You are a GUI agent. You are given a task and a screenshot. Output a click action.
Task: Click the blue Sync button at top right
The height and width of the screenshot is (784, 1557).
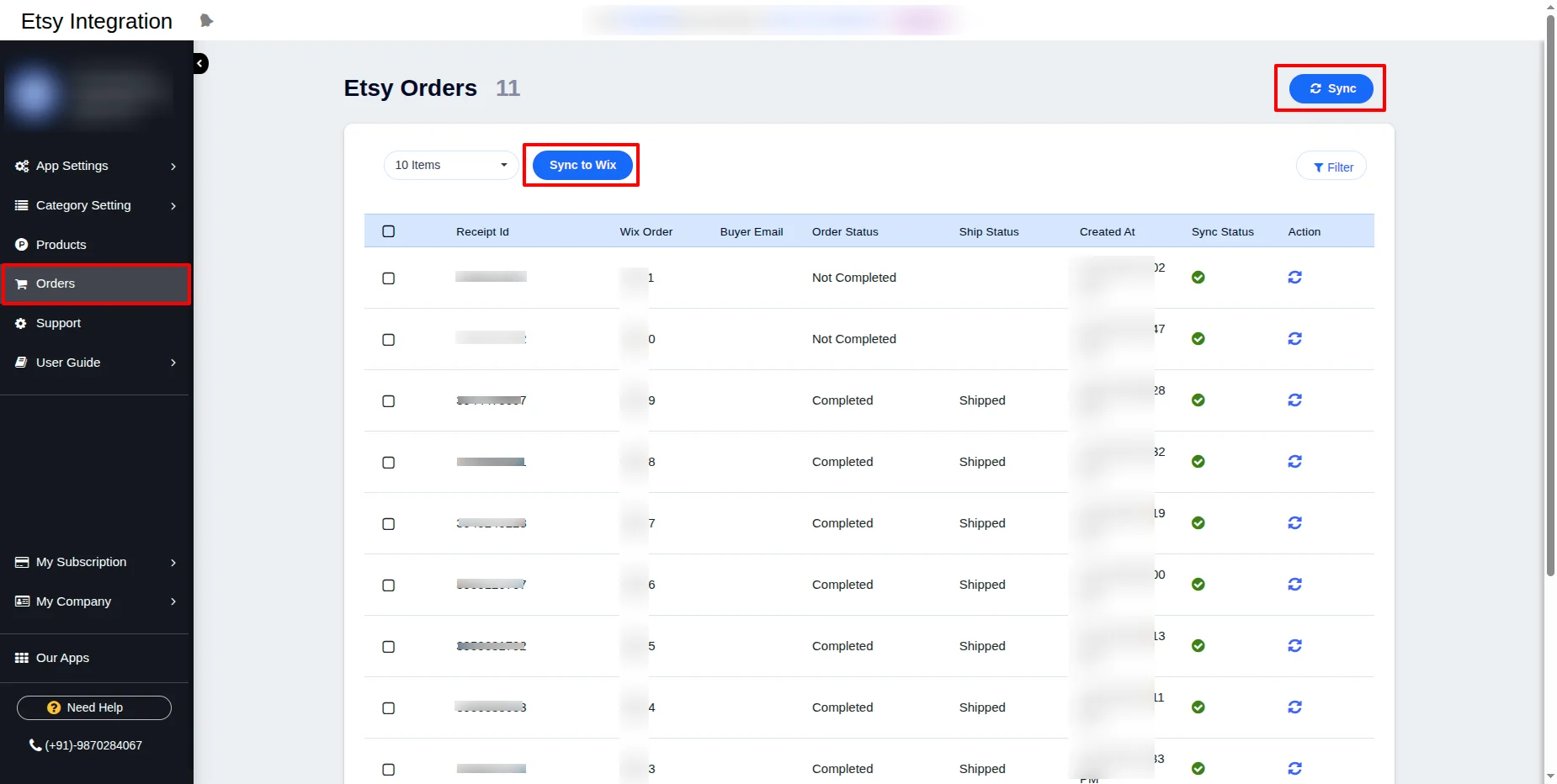(x=1331, y=88)
